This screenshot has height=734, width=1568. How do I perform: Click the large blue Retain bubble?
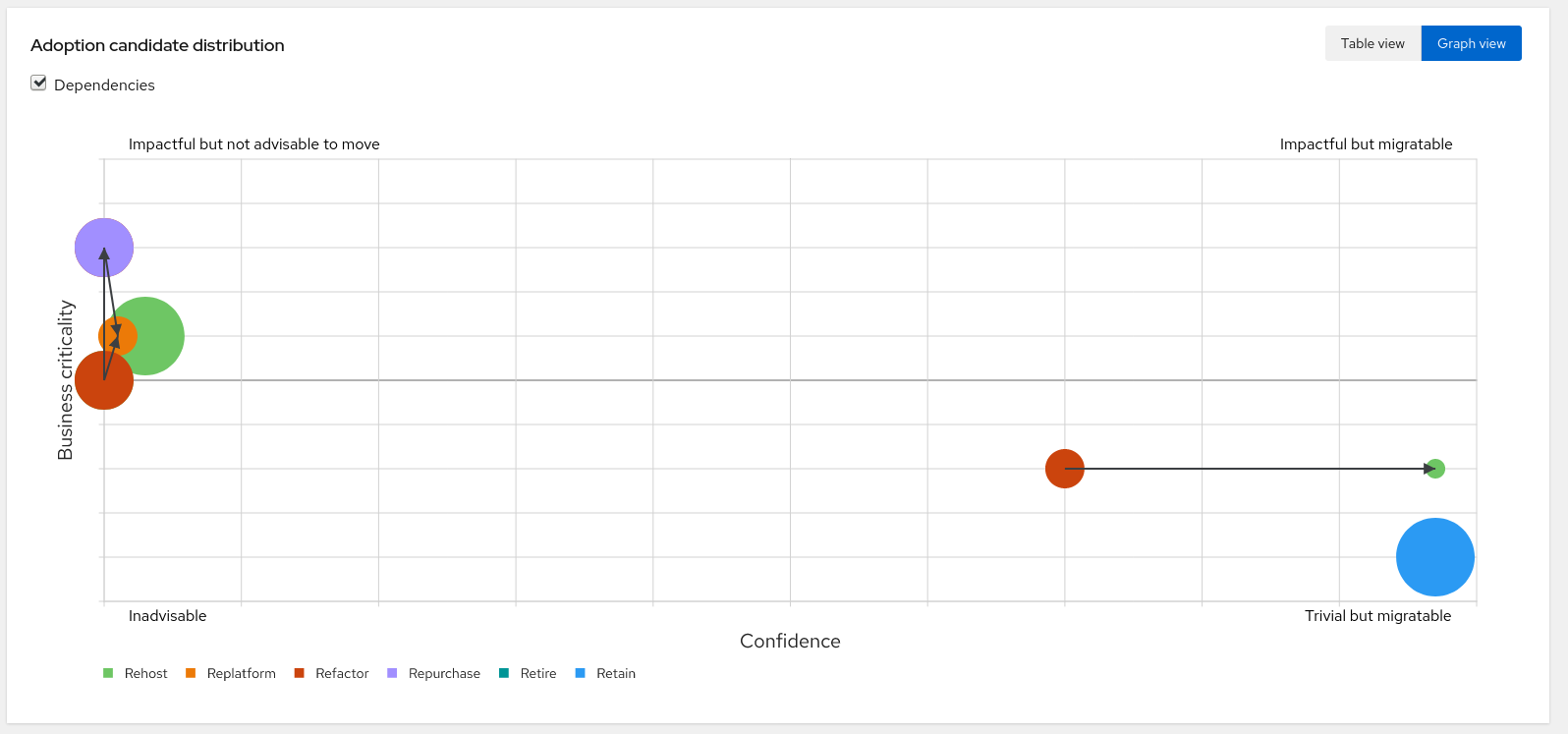point(1434,557)
